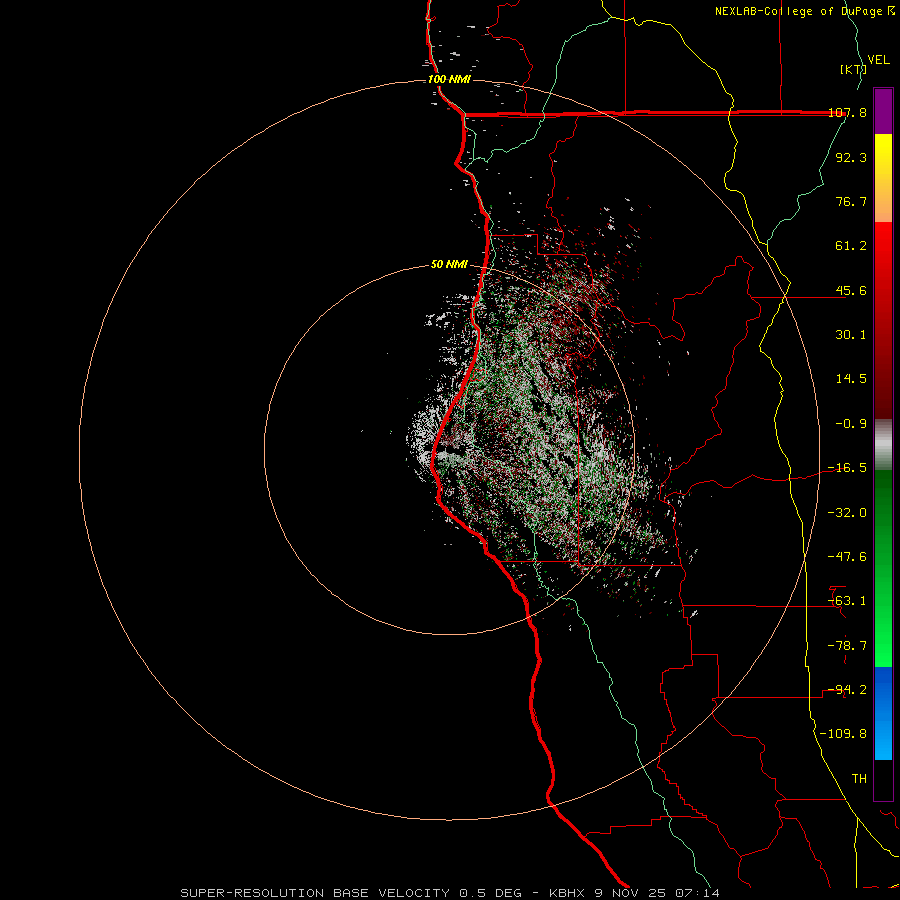Click the 92.3 velocity scale value

click(x=851, y=157)
